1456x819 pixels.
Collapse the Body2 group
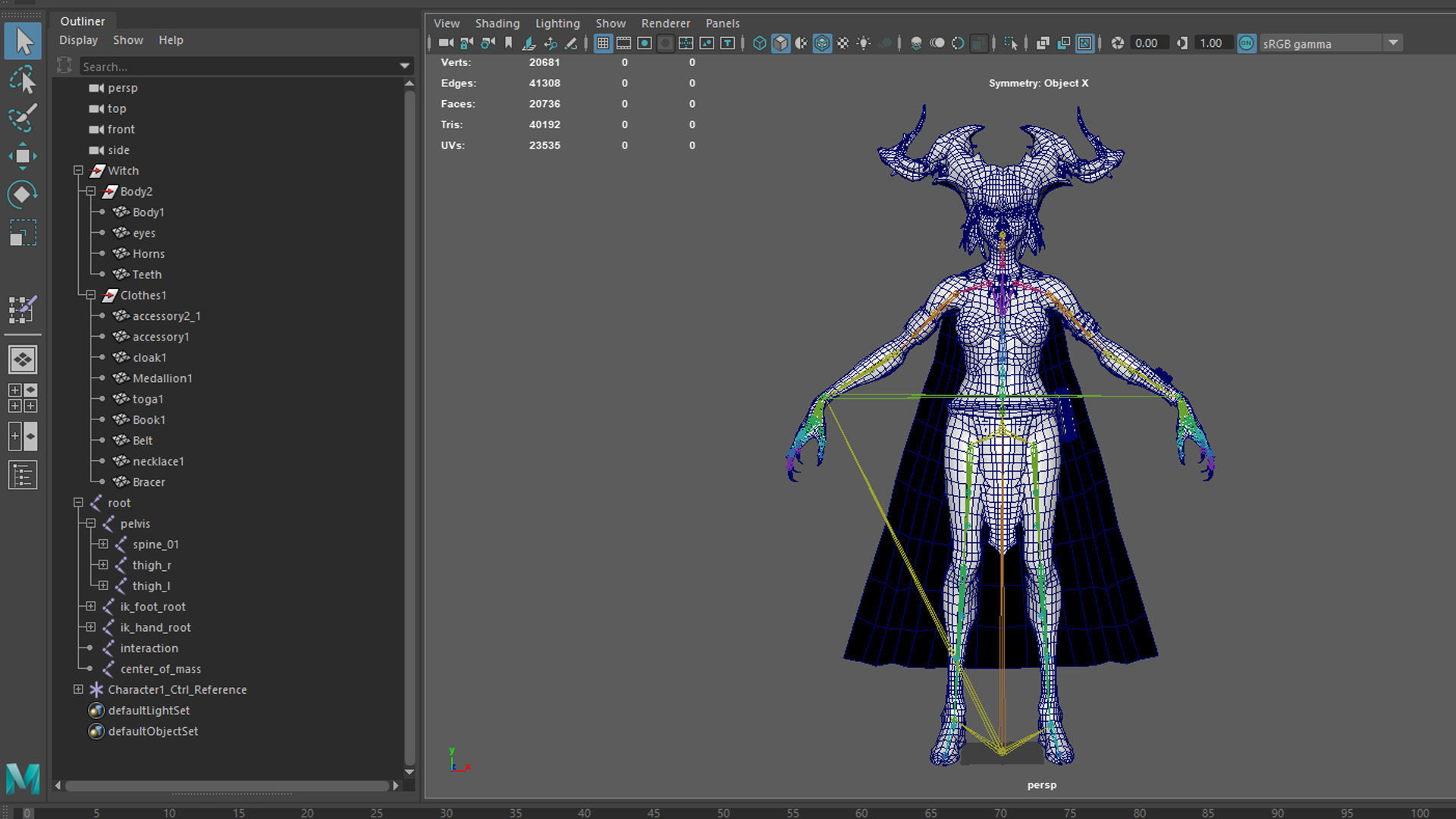(90, 191)
